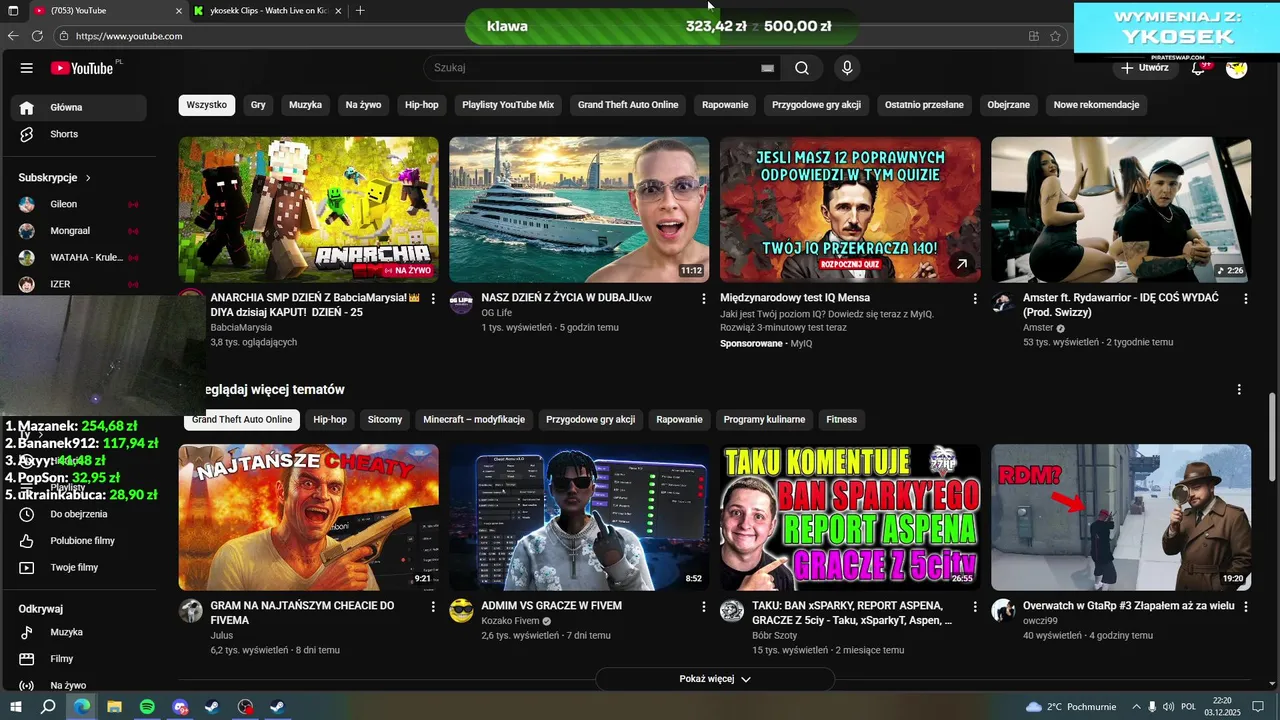Add page to favorites with the star icon

(x=1055, y=36)
